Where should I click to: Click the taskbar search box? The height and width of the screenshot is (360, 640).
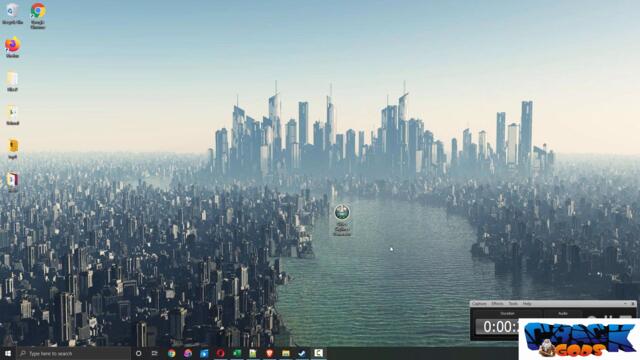pos(73,353)
